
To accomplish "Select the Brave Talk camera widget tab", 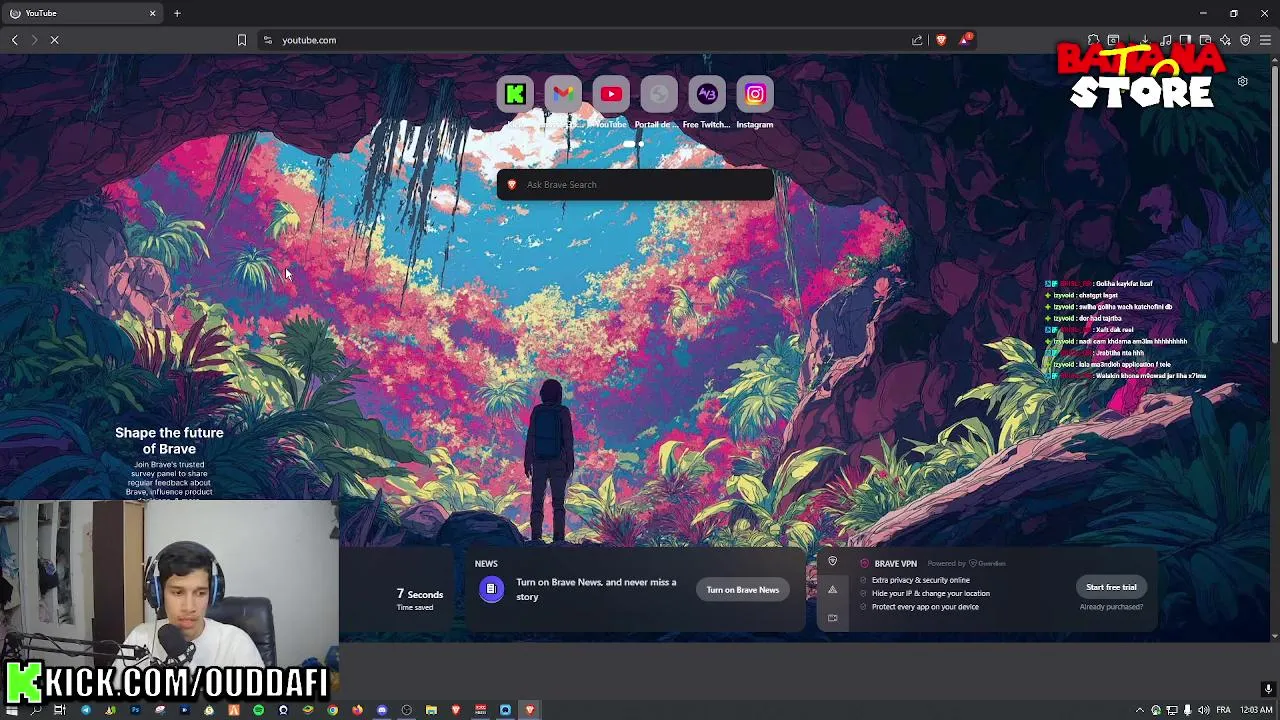I will click(x=832, y=618).
